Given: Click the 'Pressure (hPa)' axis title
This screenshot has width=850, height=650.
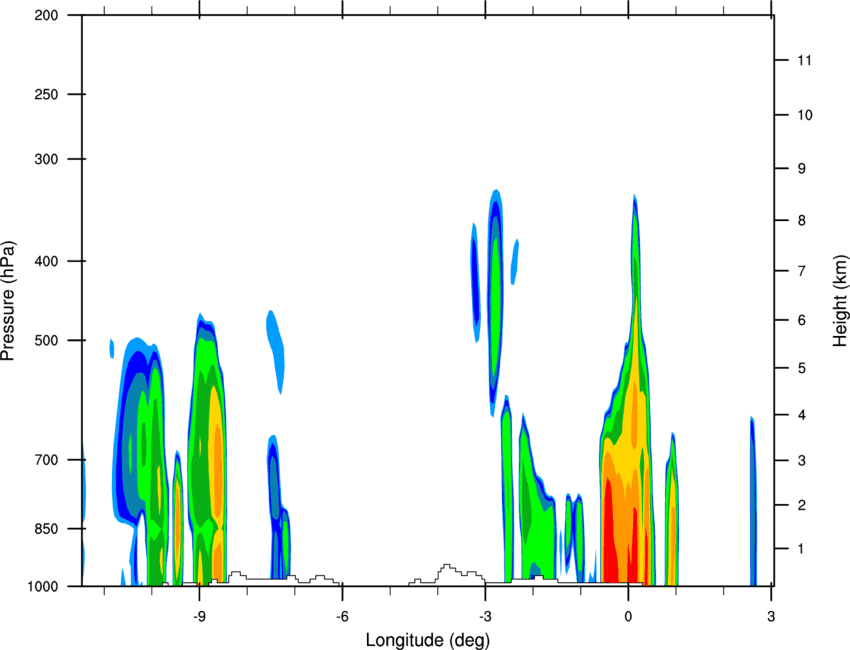Looking at the screenshot, I should [8, 301].
